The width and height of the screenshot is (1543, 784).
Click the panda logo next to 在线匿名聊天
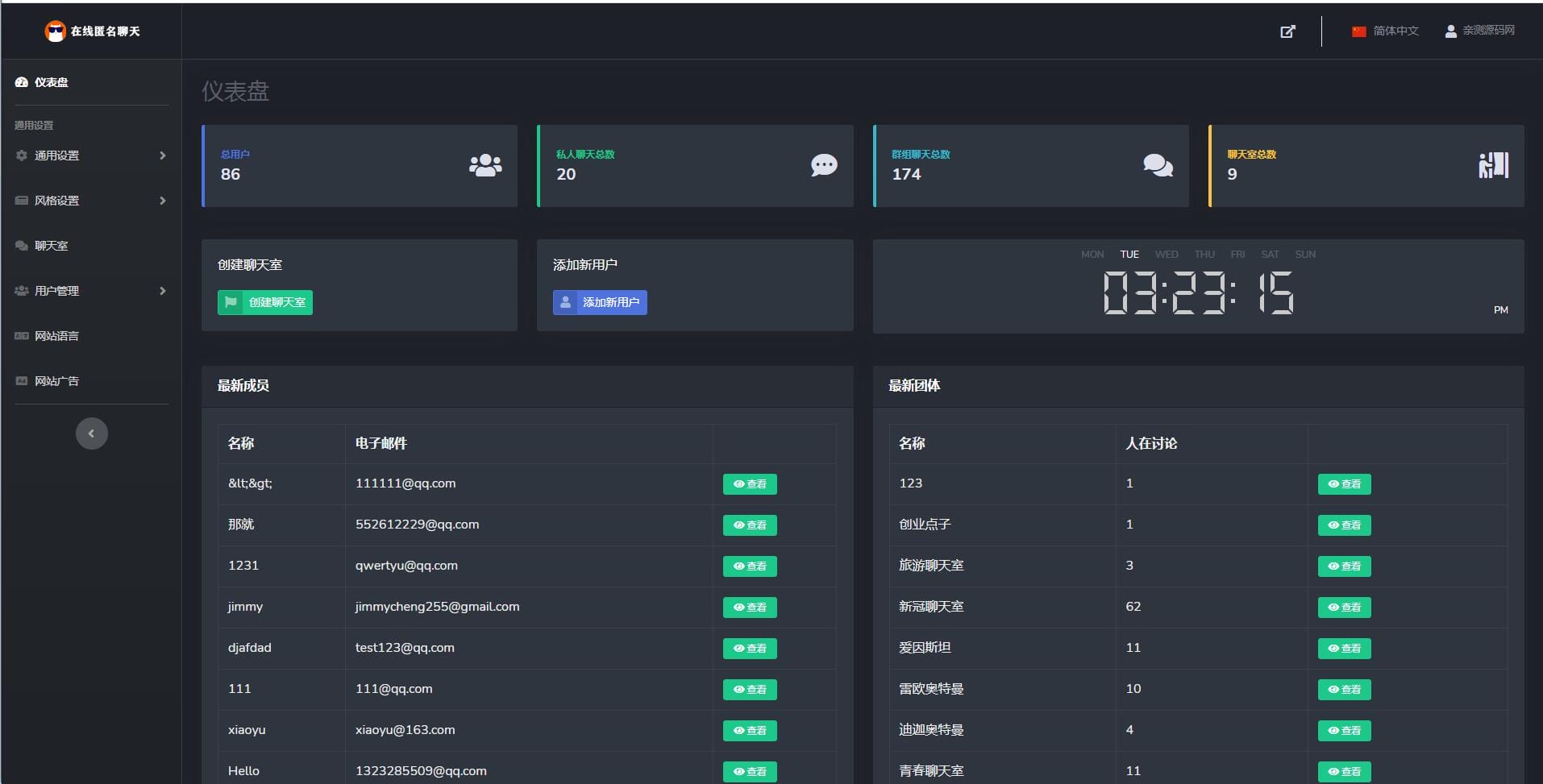(55, 31)
